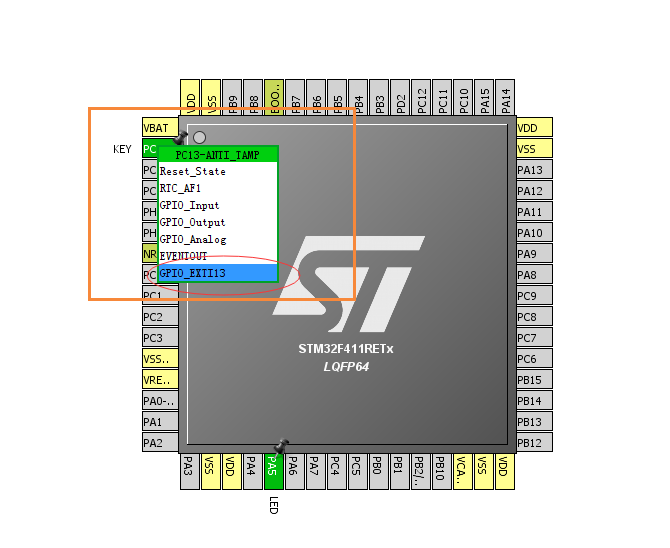Select the PC3 pin

pos(160,338)
